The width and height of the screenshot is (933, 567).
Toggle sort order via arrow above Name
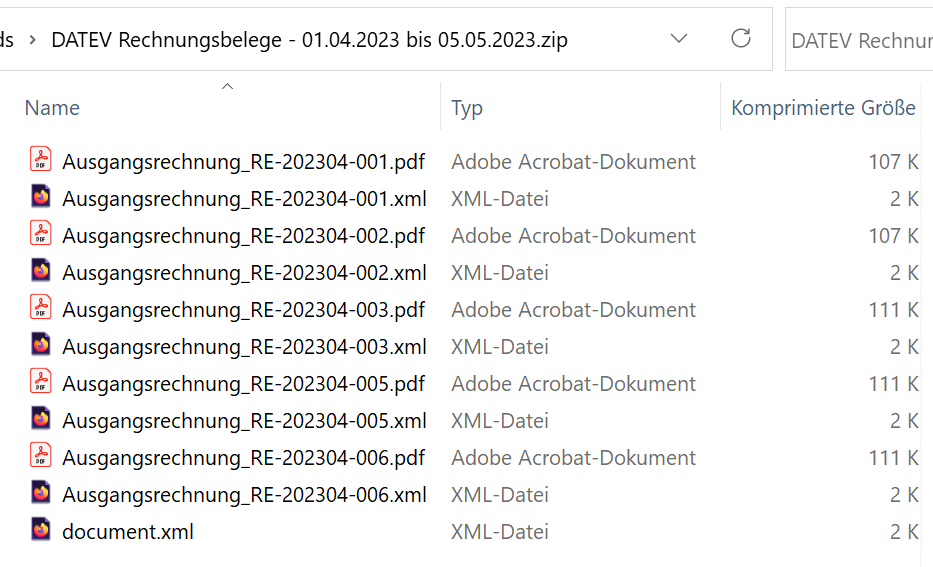[x=227, y=87]
